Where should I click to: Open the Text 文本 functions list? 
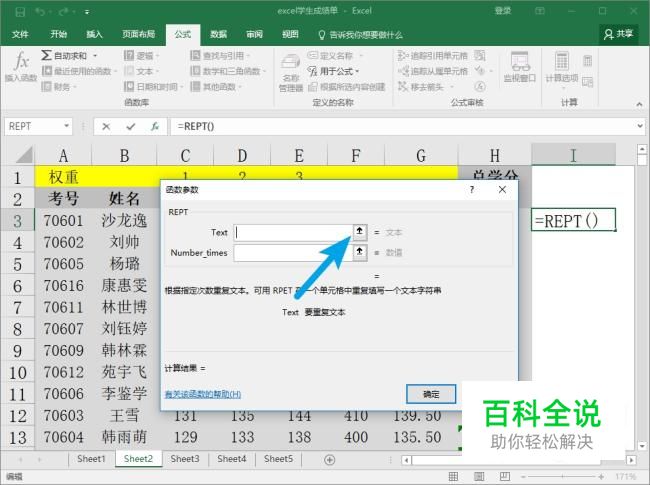[141, 71]
